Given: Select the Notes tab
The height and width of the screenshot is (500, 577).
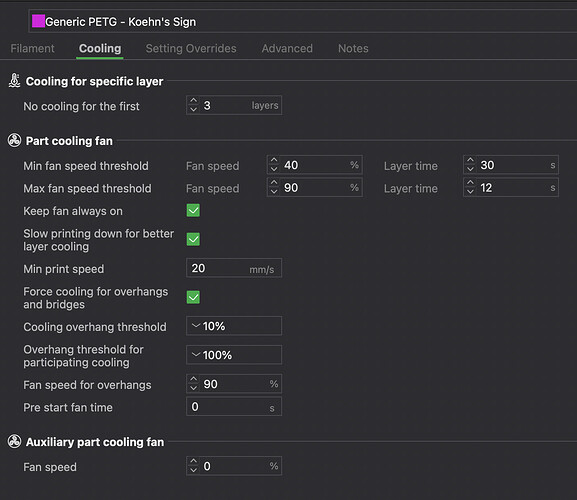Looking at the screenshot, I should 353,49.
